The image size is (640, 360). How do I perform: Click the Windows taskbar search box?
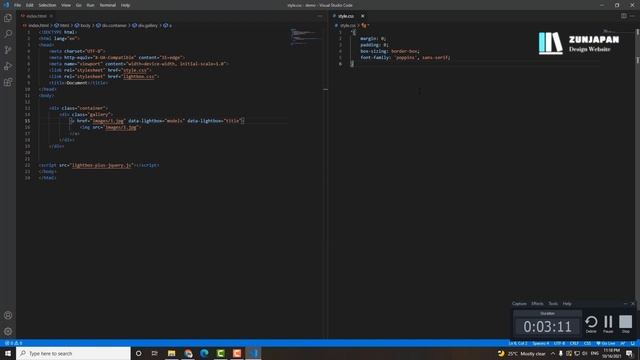pyautogui.click(x=73, y=353)
